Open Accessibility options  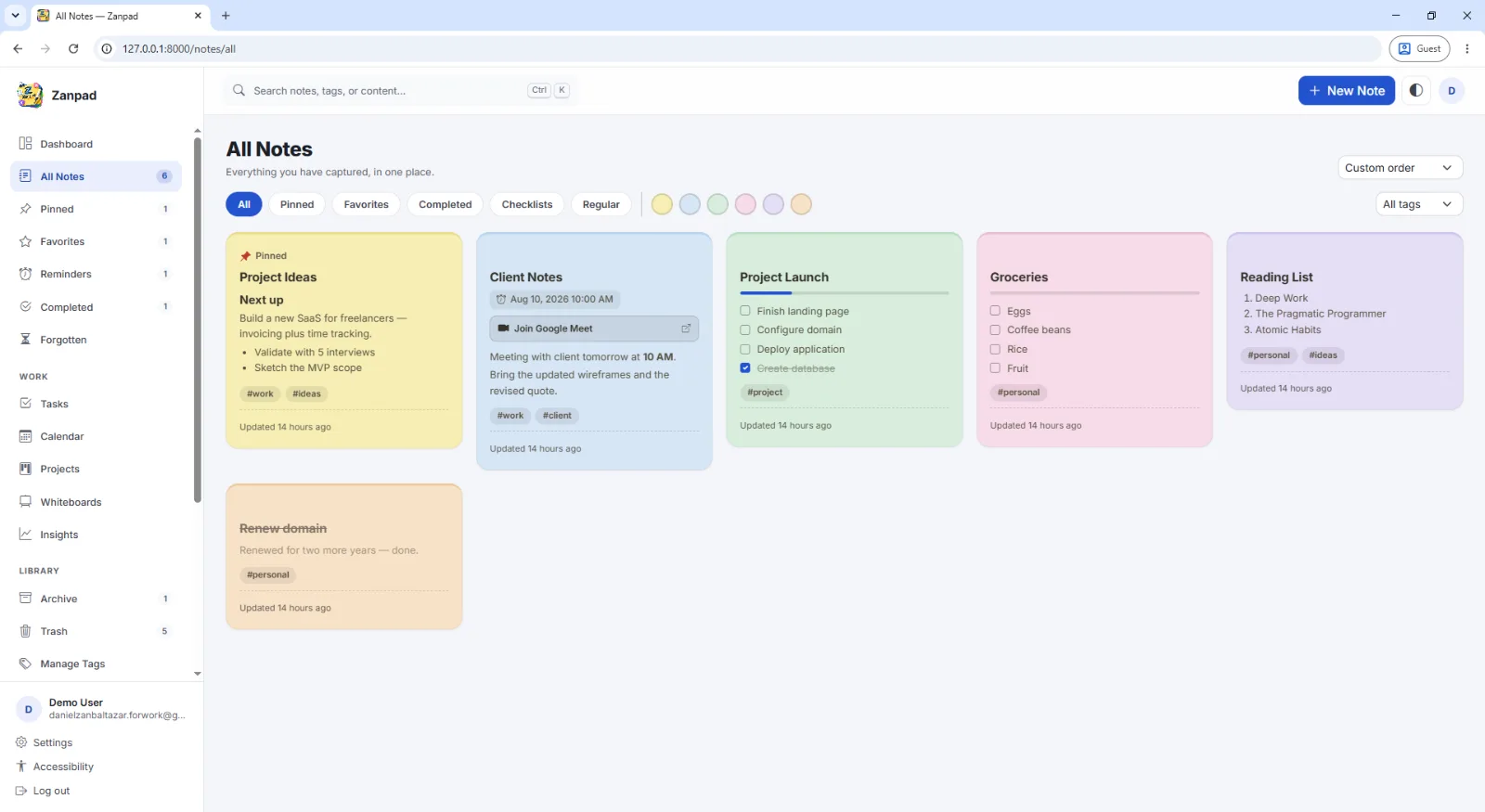[x=54, y=767]
